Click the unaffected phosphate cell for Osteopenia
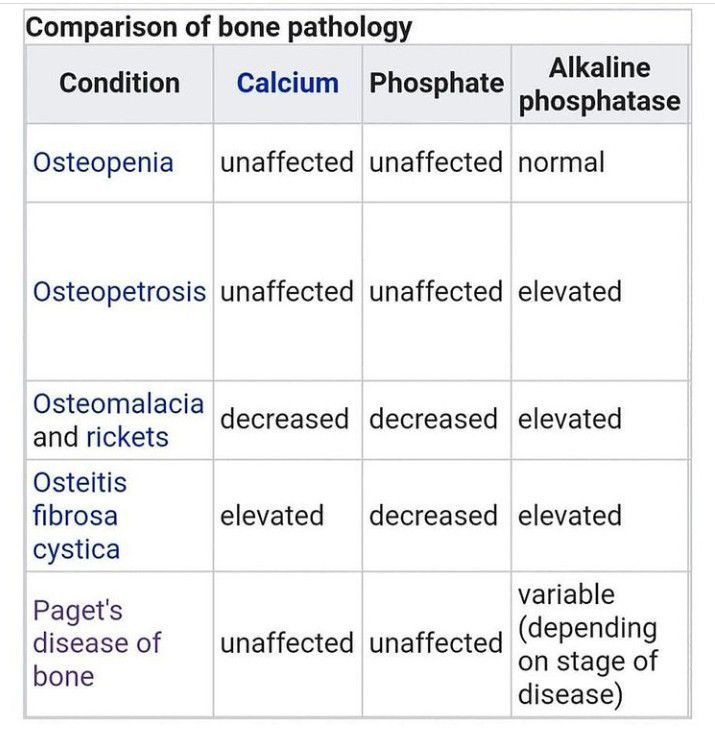 tap(435, 163)
